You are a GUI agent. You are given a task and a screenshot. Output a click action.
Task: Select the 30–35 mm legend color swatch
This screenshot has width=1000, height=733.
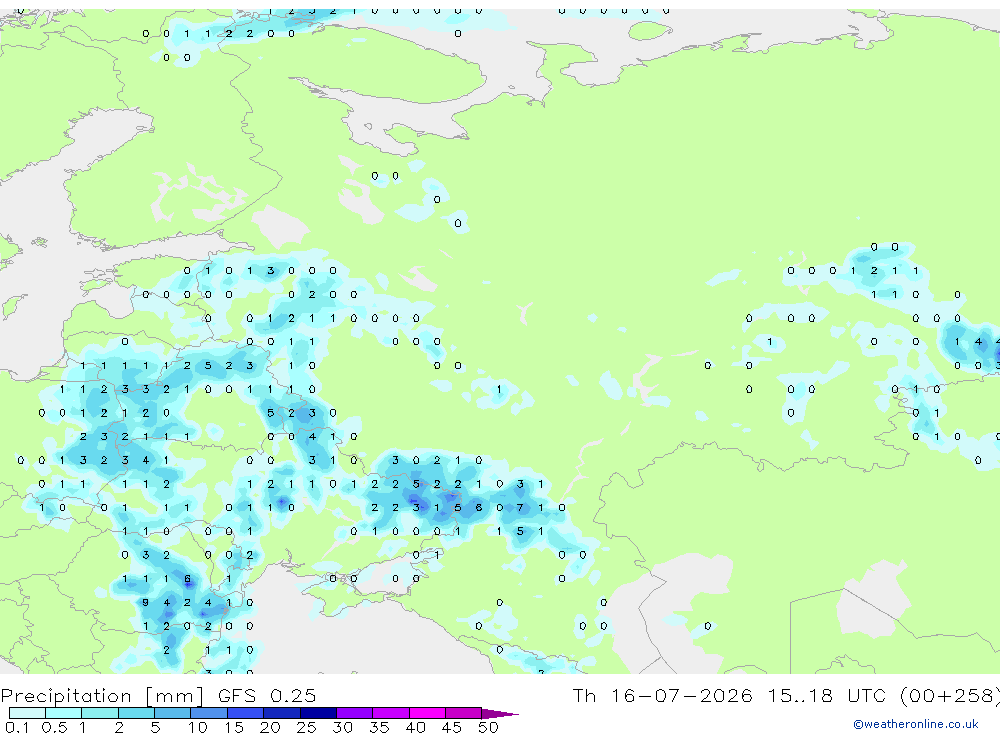[355, 713]
